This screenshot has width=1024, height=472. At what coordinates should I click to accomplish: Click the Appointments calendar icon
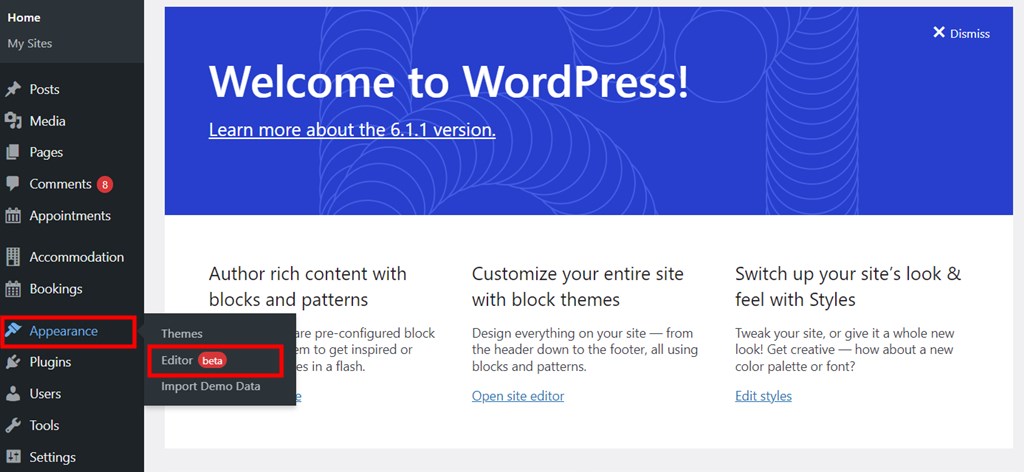click(x=13, y=215)
